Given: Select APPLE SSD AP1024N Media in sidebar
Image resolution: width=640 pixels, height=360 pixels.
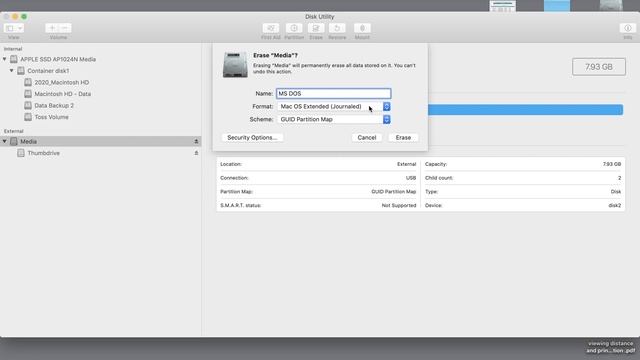Looking at the screenshot, I should coord(58,59).
